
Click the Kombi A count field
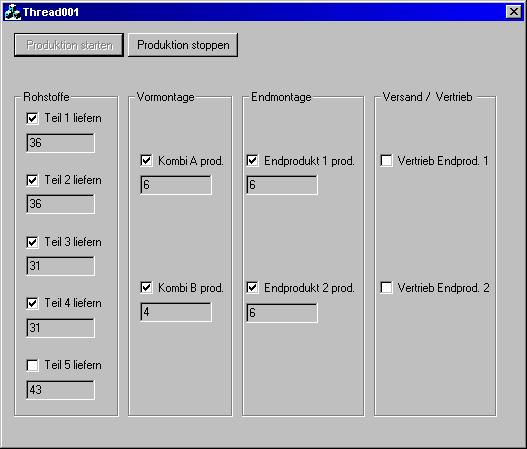tap(176, 185)
